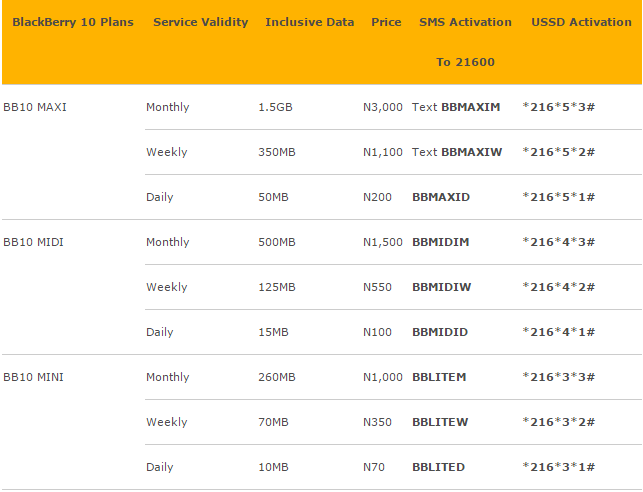Click 'Monthly' in the BB10 MAXI row
Viewport: 643px width, 492px height.
168,107
